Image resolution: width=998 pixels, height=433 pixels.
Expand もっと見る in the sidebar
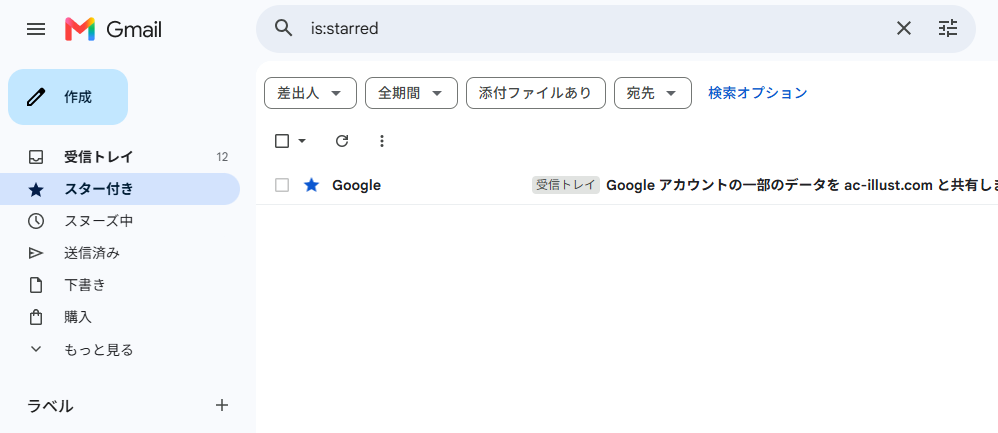tap(120, 350)
